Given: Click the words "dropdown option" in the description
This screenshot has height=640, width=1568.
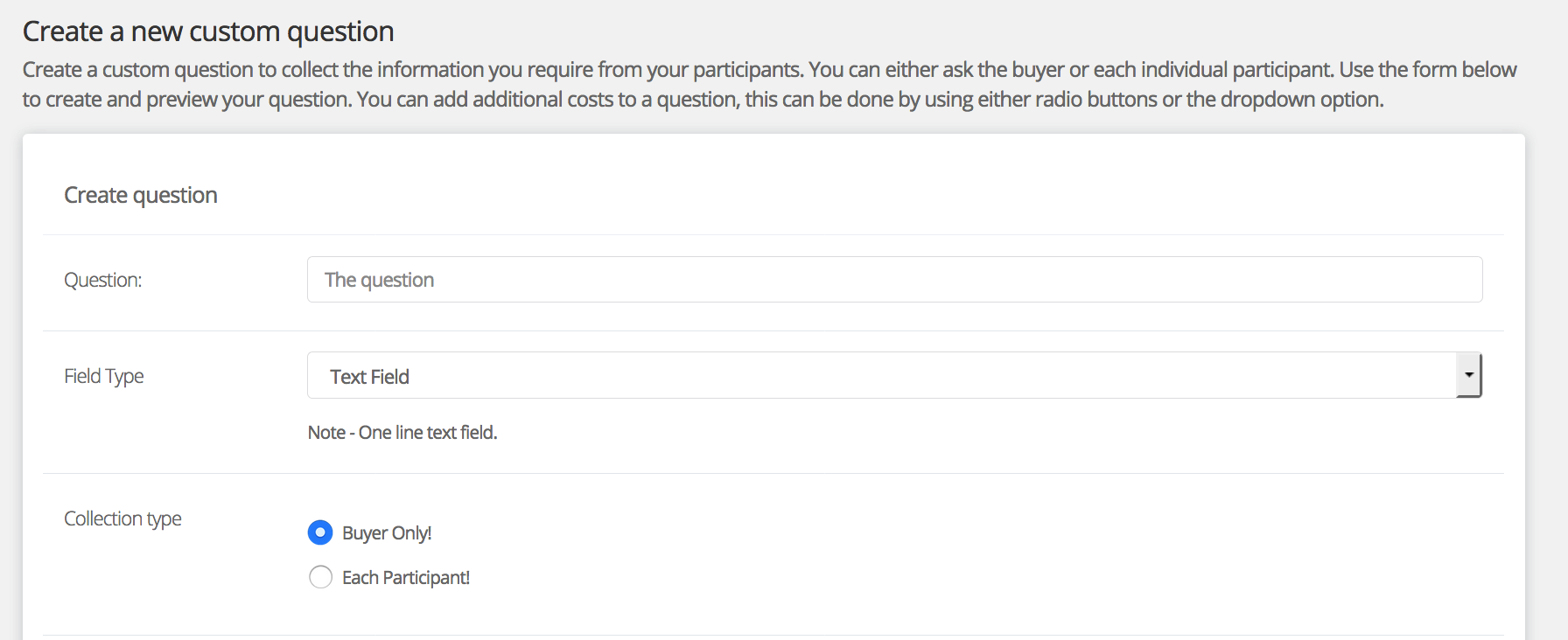Looking at the screenshot, I should click(x=1300, y=100).
